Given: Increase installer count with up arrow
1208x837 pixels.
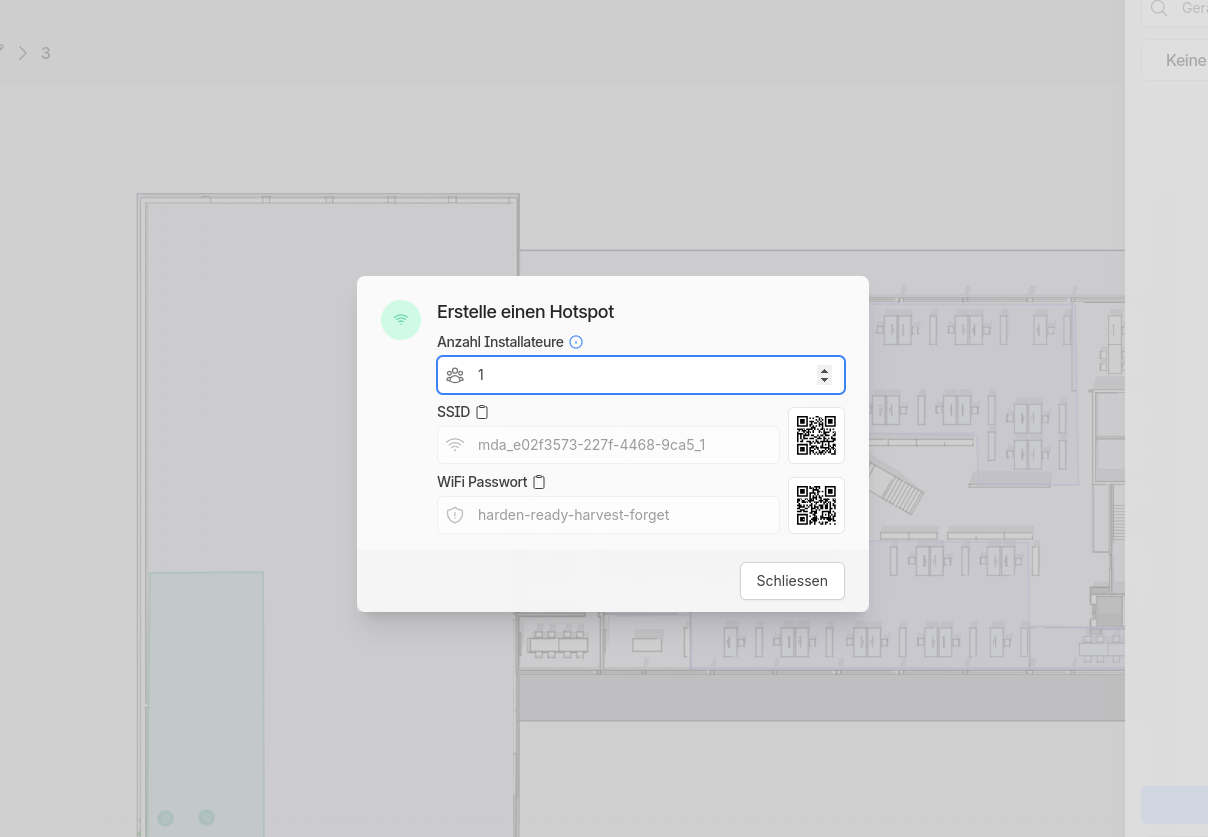Looking at the screenshot, I should coord(824,370).
